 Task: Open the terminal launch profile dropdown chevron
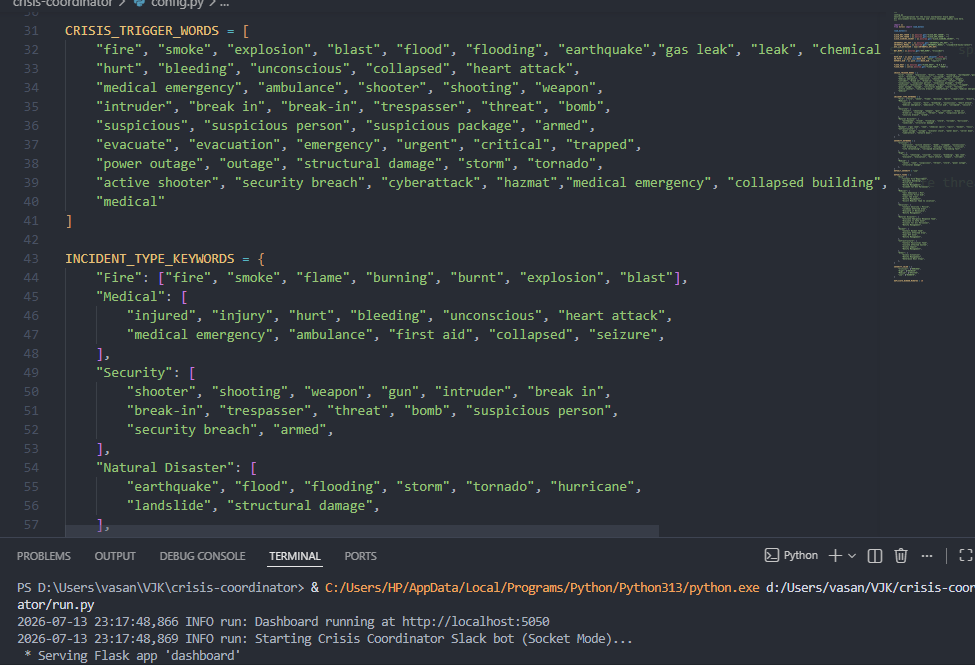[852, 556]
